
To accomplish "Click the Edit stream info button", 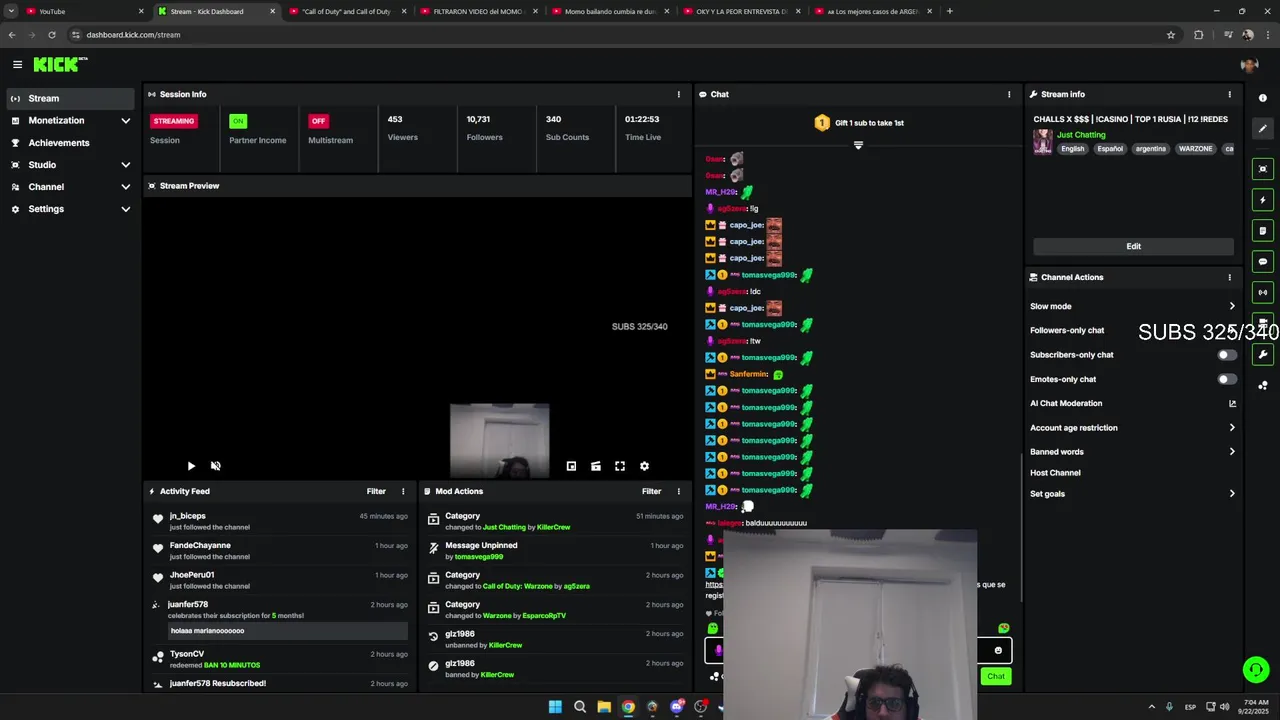I will tap(1133, 246).
